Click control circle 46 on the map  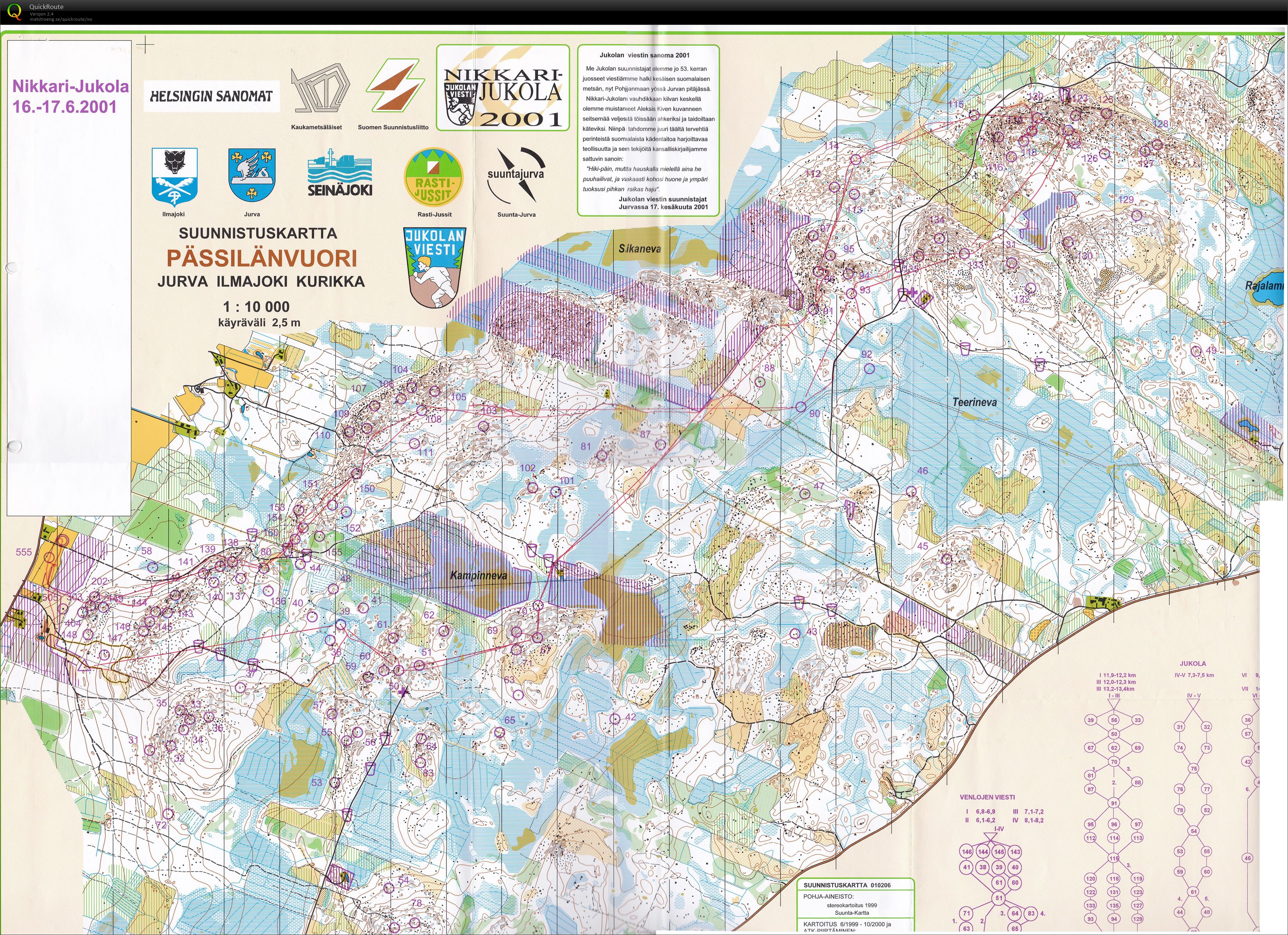click(x=911, y=491)
